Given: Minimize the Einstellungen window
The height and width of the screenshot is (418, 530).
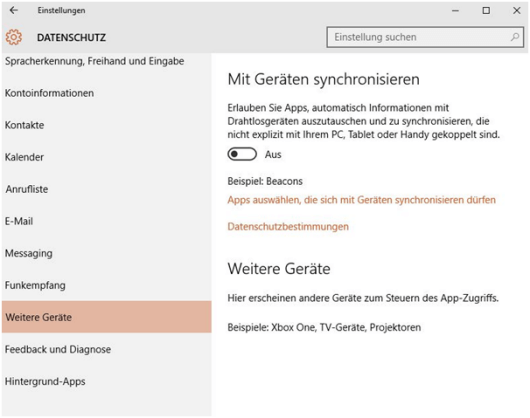Looking at the screenshot, I should 455,11.
